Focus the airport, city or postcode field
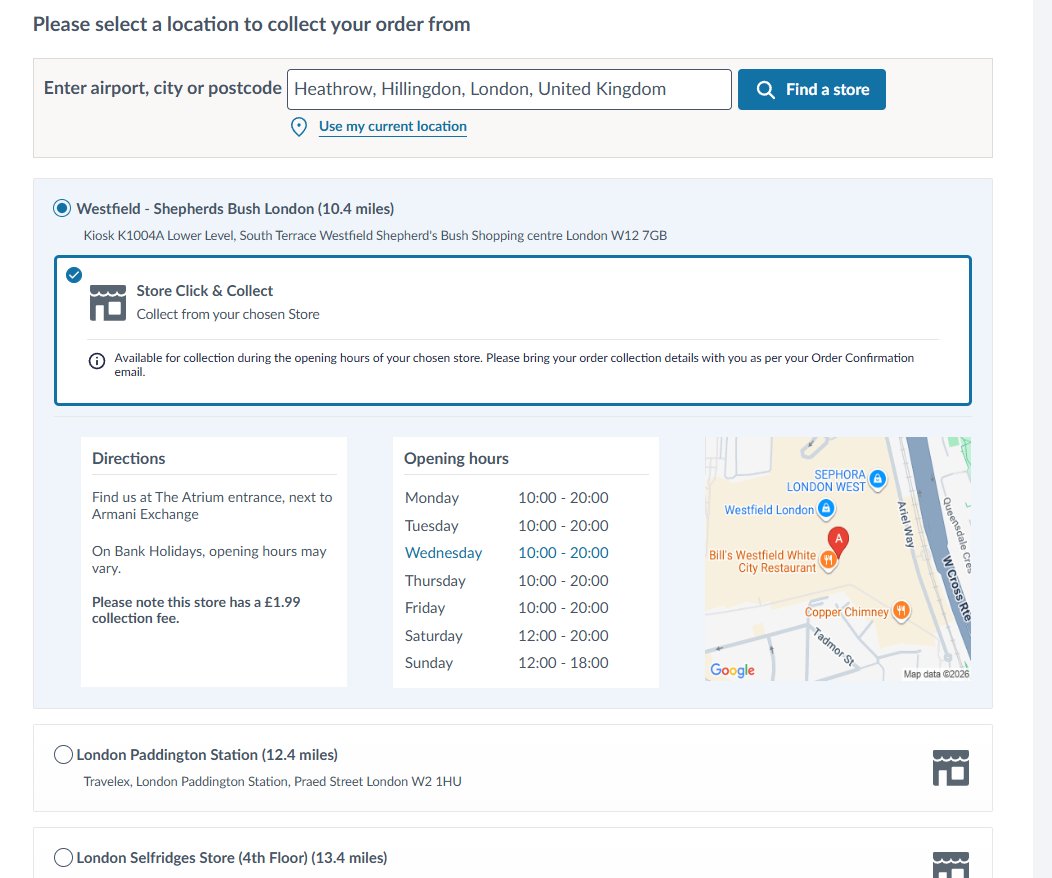Screen dimensions: 1052x878 point(509,89)
